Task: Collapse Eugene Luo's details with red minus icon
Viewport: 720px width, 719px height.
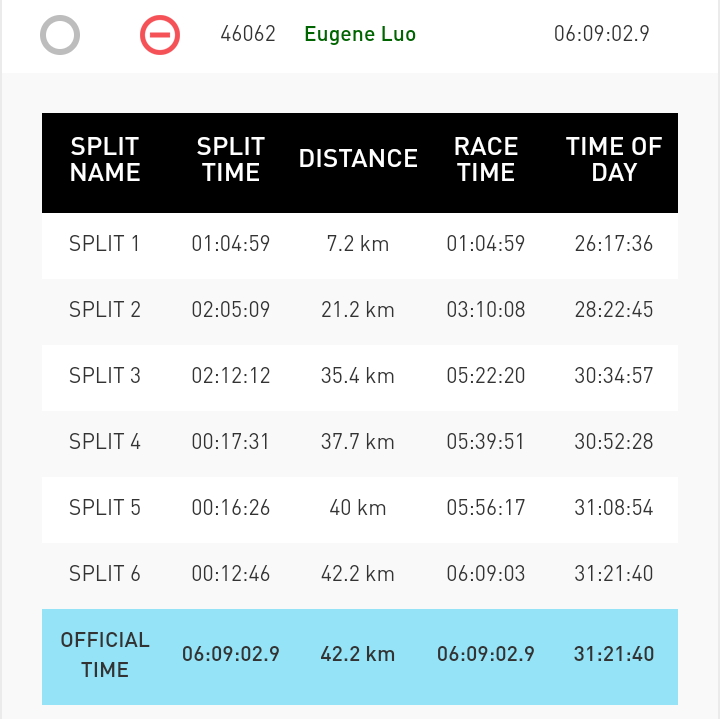Action: pyautogui.click(x=160, y=35)
